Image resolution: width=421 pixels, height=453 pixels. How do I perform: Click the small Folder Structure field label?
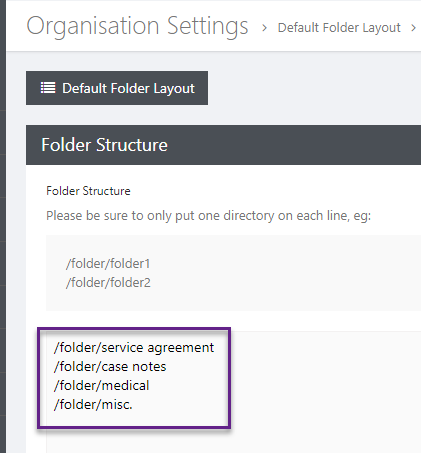(88, 191)
